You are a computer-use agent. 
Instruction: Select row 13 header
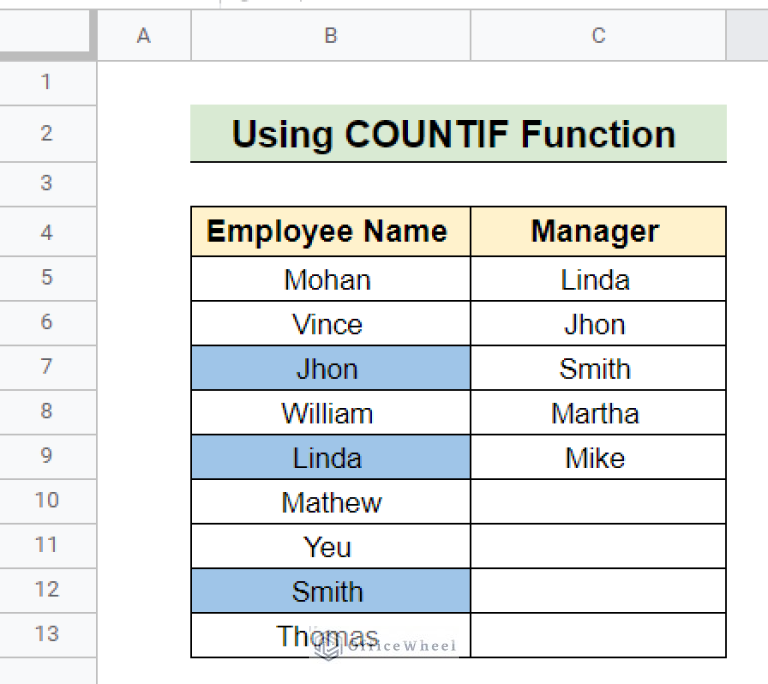pos(47,635)
